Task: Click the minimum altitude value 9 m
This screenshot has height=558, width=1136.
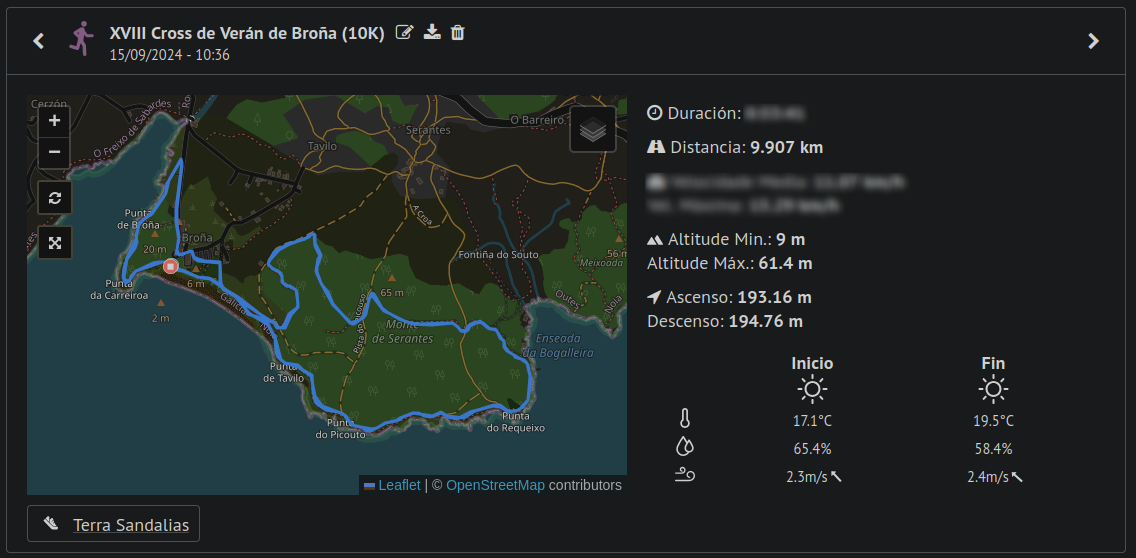Action: [x=790, y=239]
